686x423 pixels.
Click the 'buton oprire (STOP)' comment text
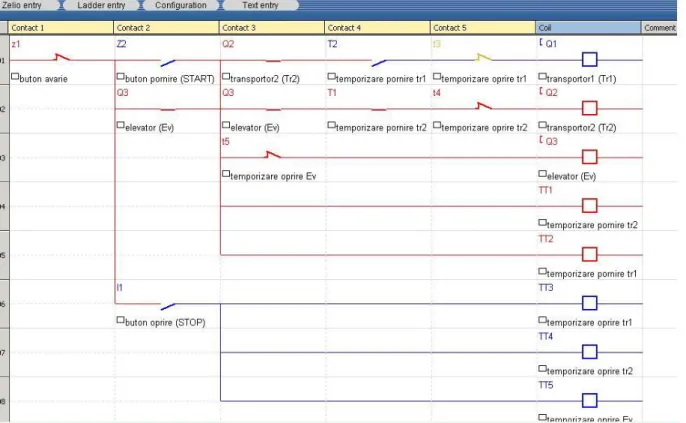point(165,323)
